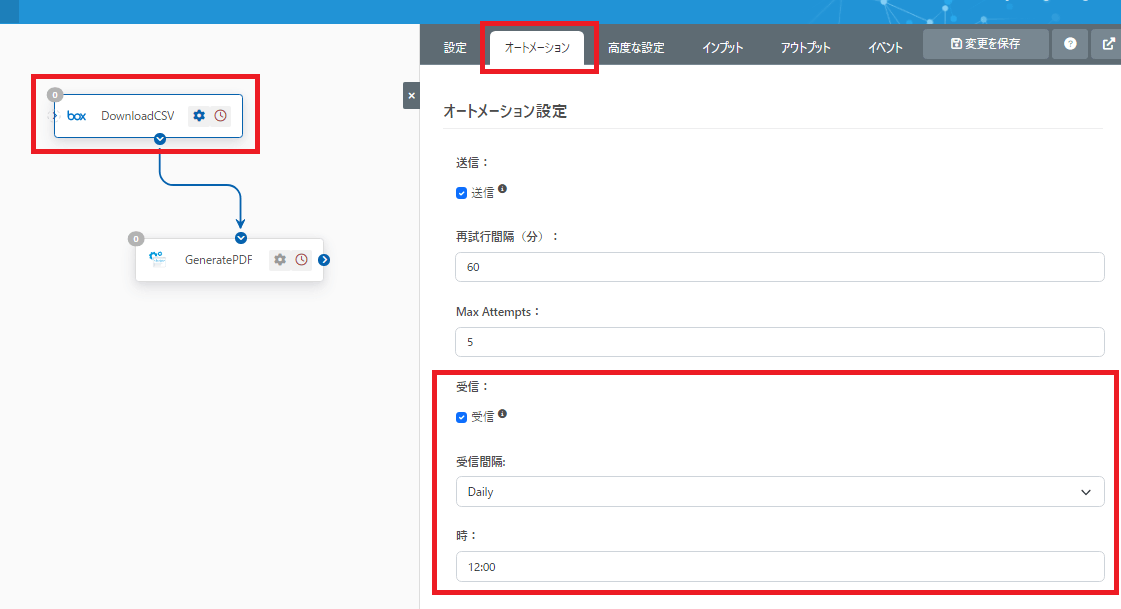Switch to the 設定 tab
Screen dimensions: 1121x609
tap(455, 47)
